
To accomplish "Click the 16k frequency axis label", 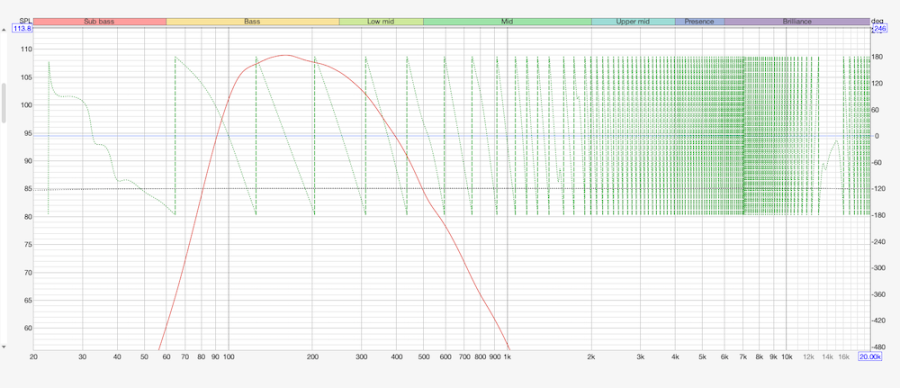I will point(844,357).
